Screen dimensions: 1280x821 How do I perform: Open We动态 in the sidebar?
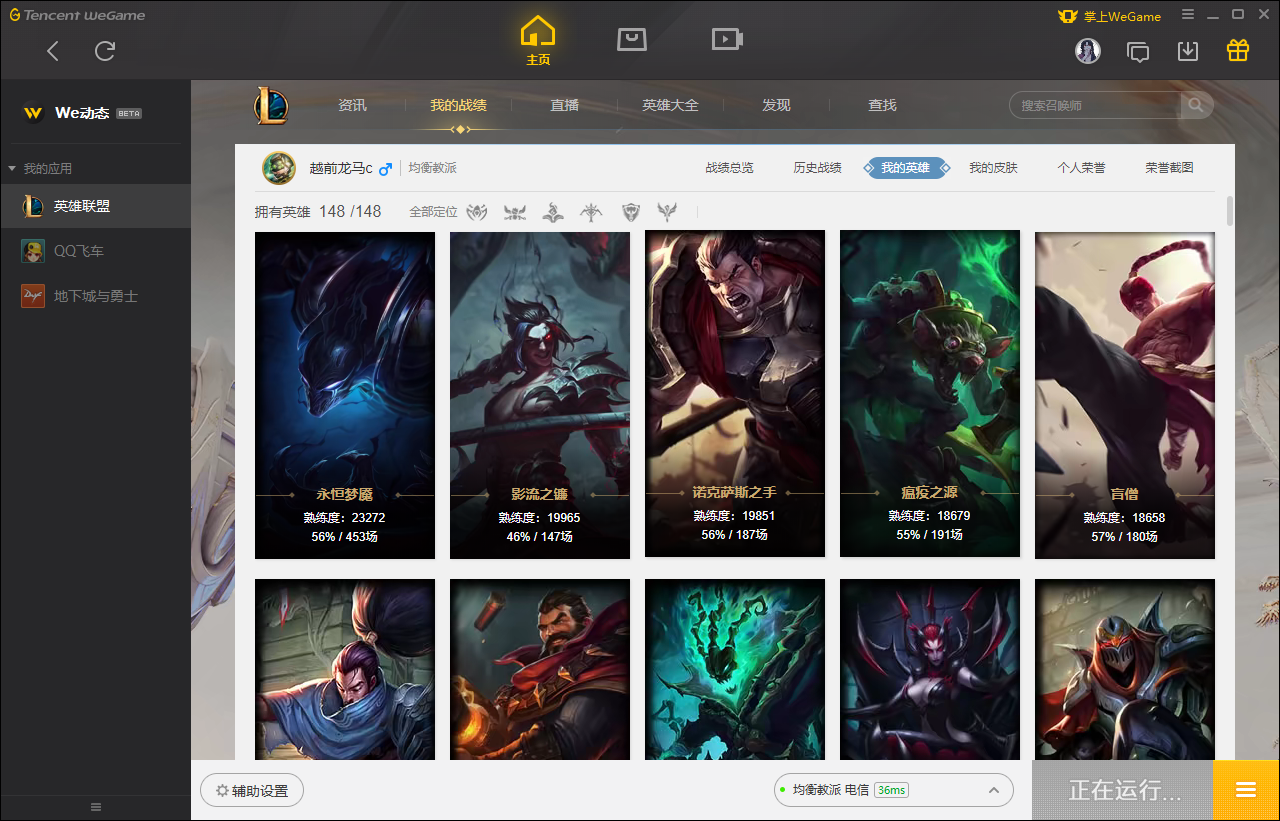[82, 113]
